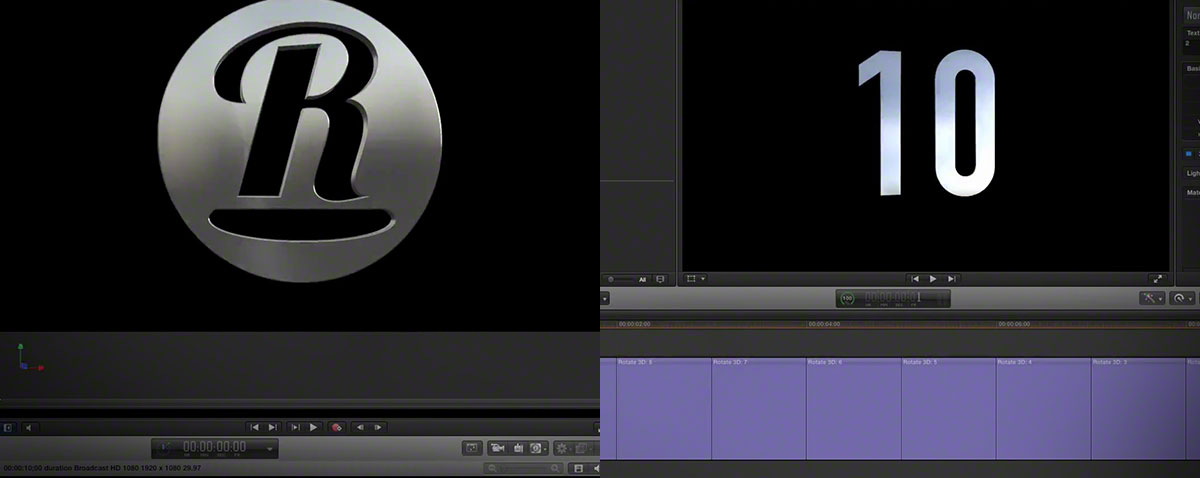The height and width of the screenshot is (478, 1200).
Task: Select the Rotate 3D: 5 clip
Action: [x=949, y=408]
